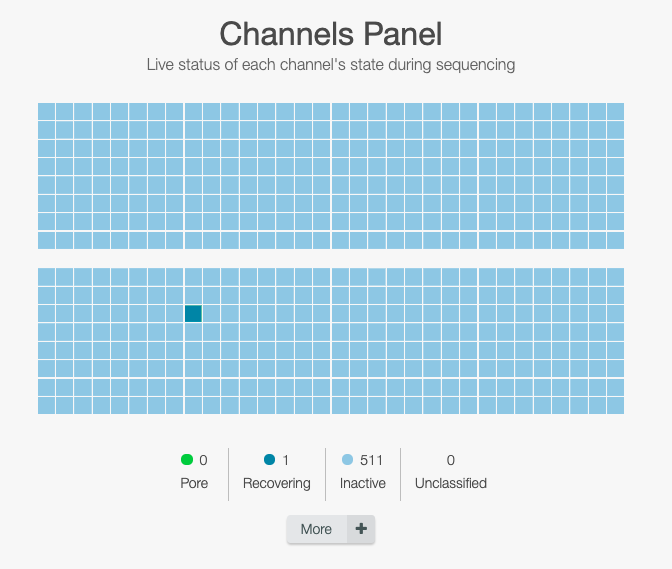672x569 pixels.
Task: Click the live status subtitle text
Action: 331,65
